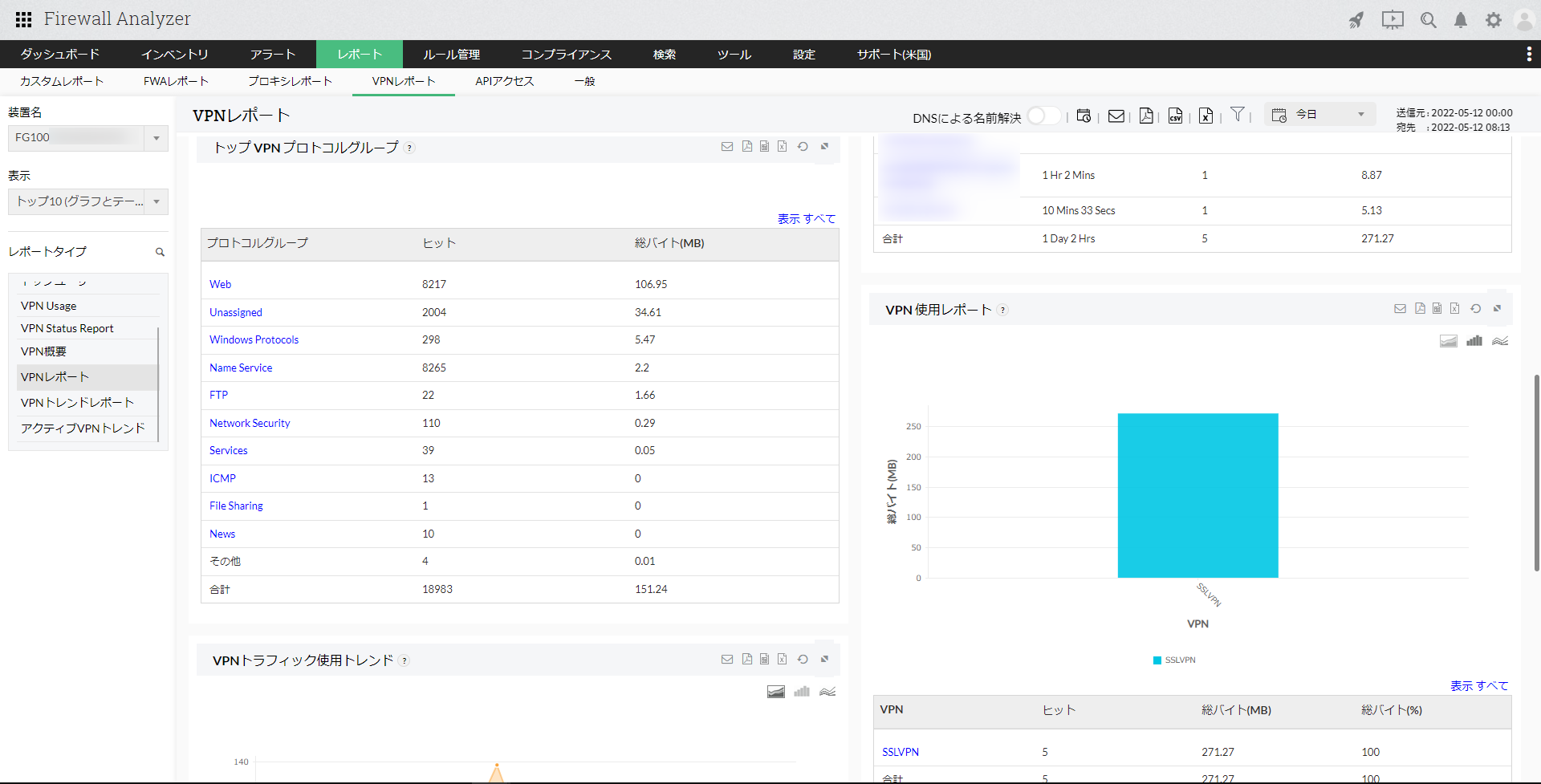This screenshot has height=784, width=1541.
Task: Open the Web protocol group link
Action: [221, 284]
